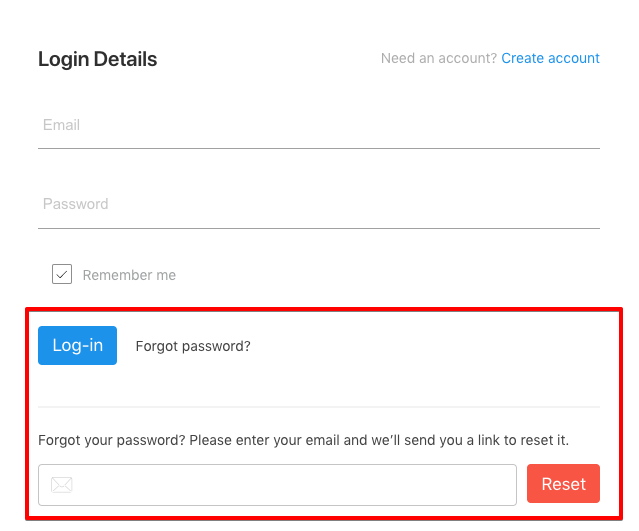Focus the Email input field
Image resolution: width=639 pixels, height=531 pixels.
pos(318,126)
